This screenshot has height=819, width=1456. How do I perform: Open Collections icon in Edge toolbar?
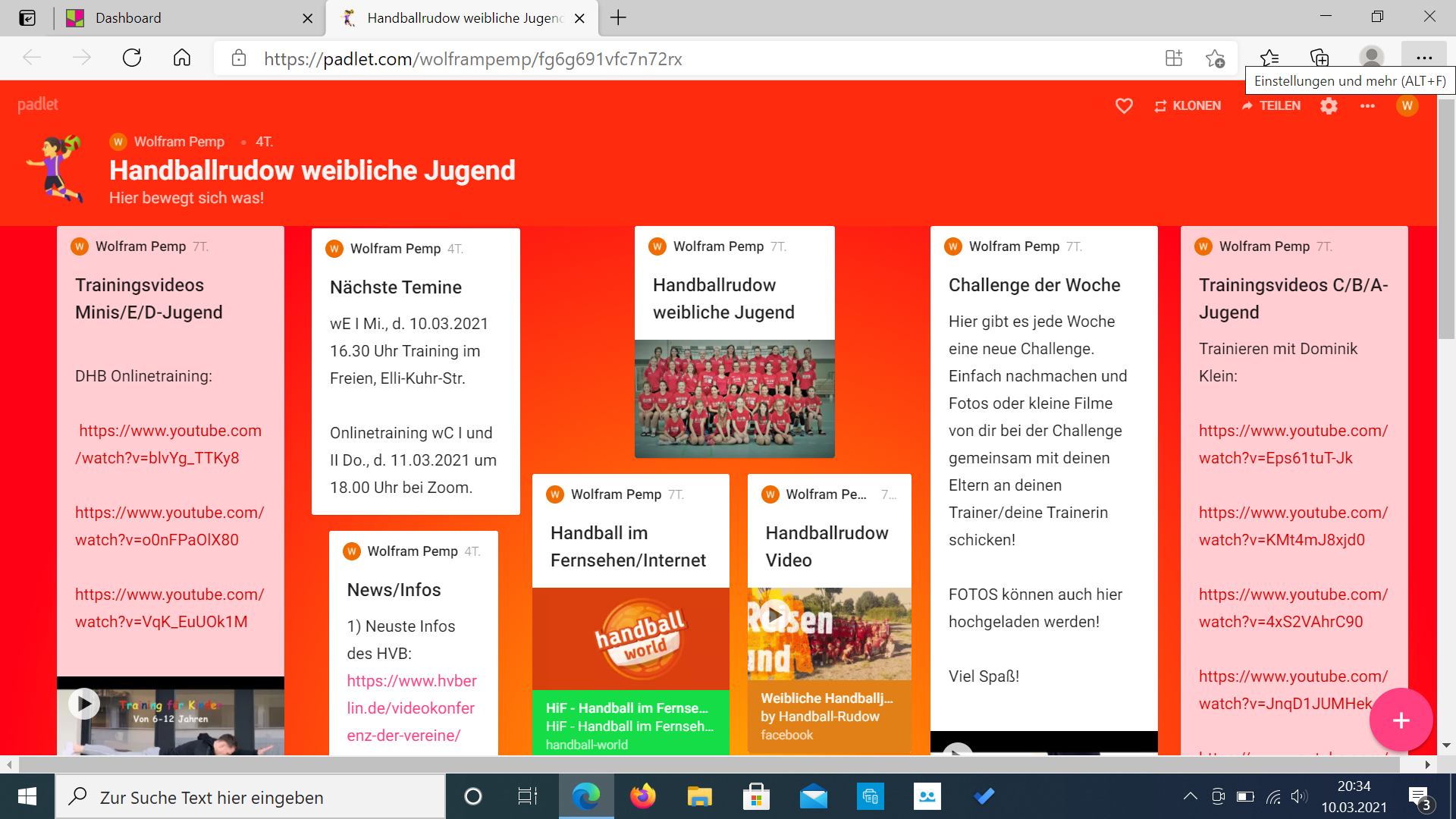point(1319,58)
